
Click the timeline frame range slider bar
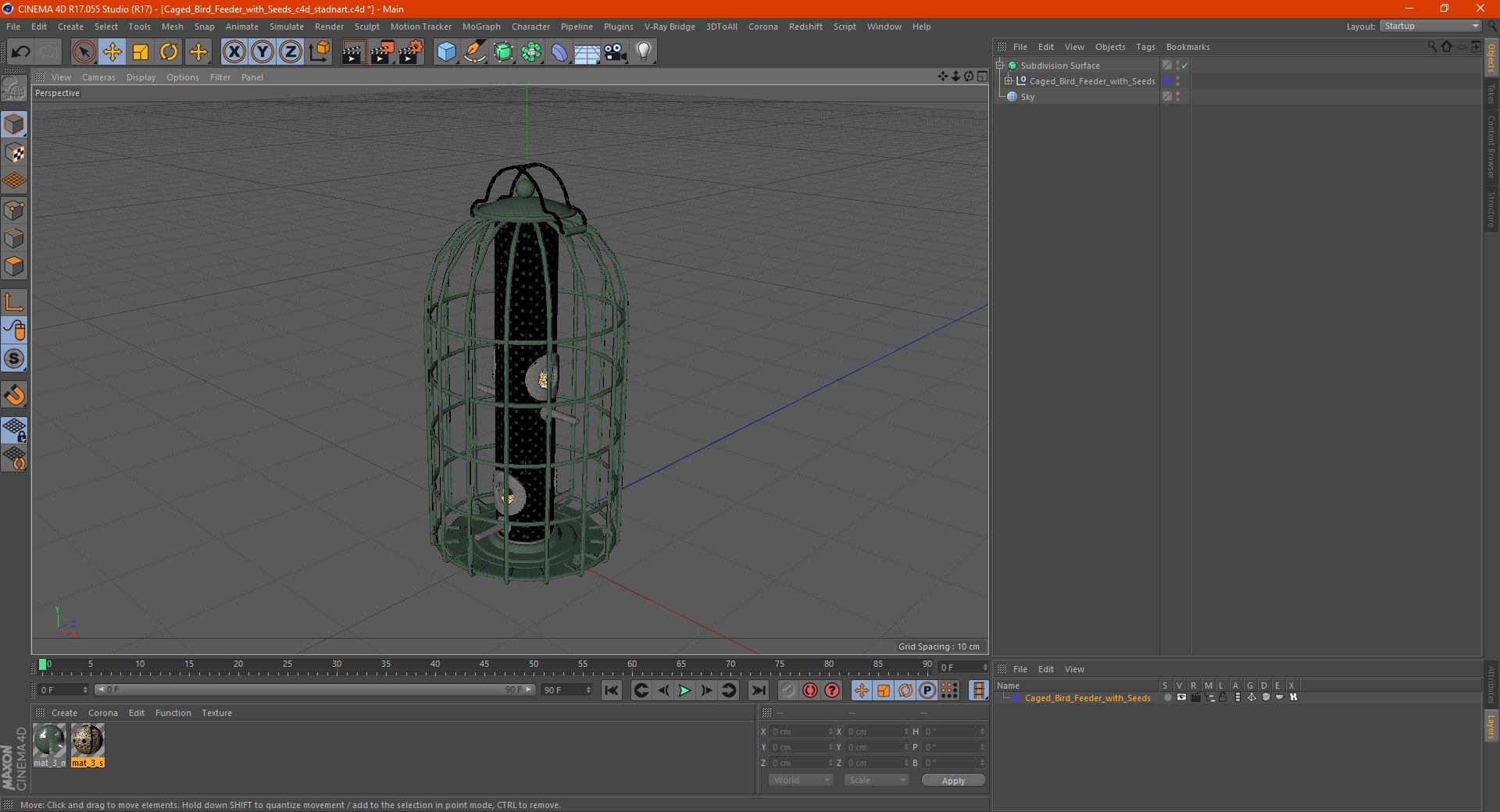tap(315, 689)
